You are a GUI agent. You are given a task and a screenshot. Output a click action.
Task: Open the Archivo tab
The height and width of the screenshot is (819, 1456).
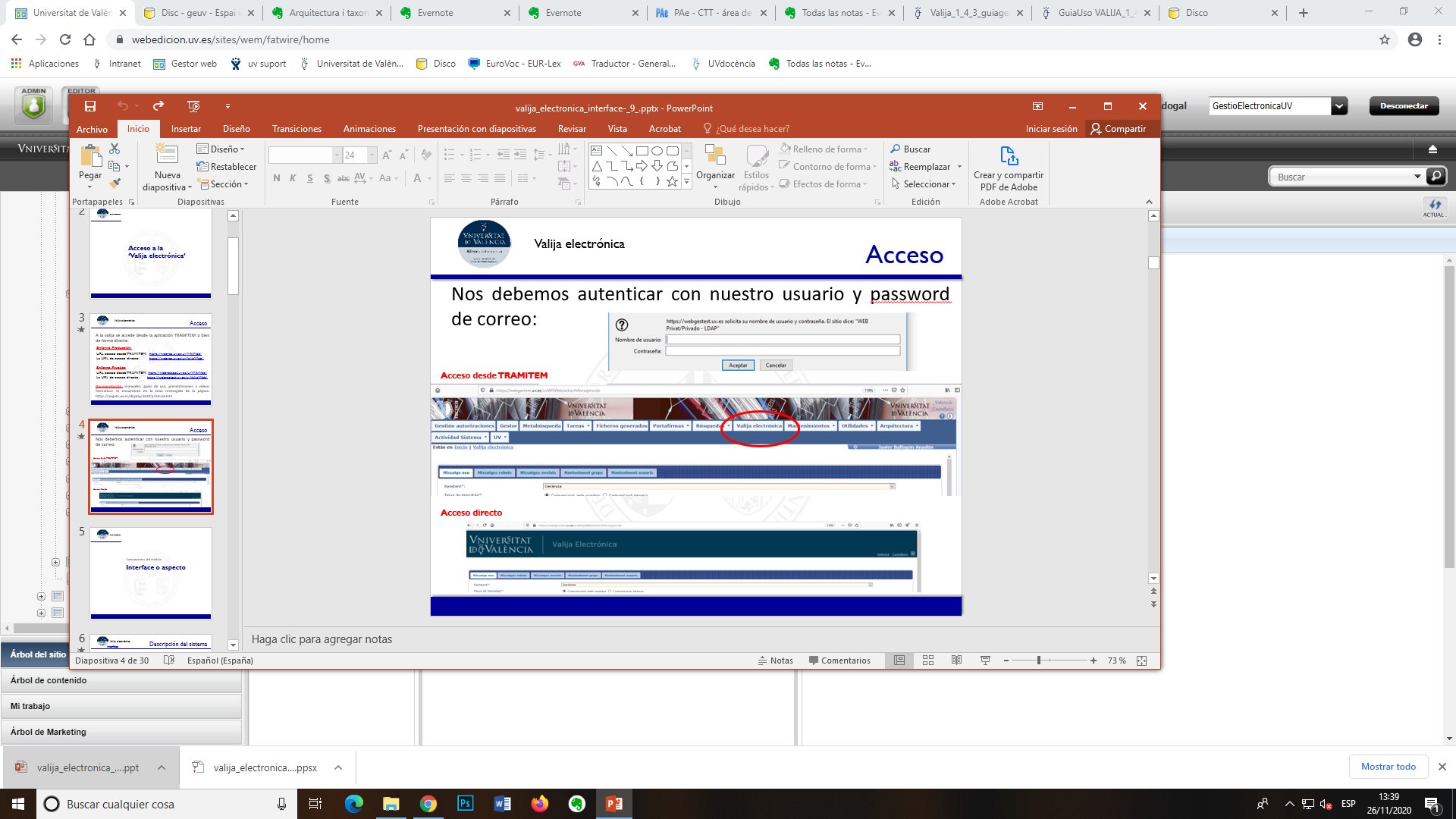[x=92, y=129]
